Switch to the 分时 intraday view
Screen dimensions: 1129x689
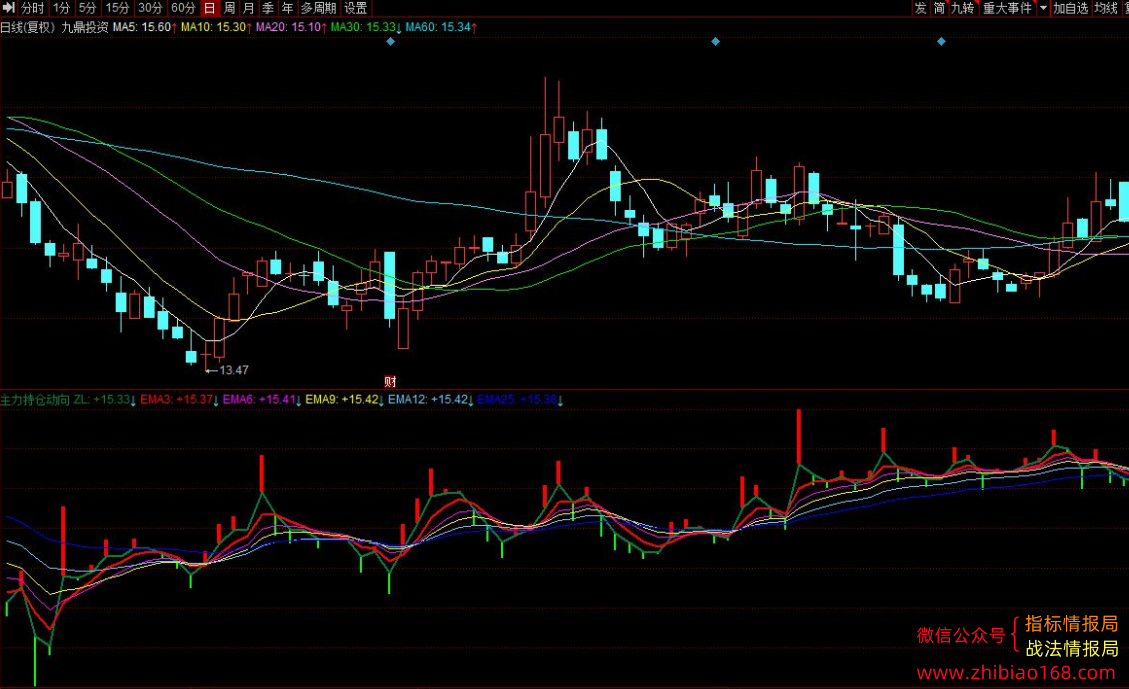32,8
